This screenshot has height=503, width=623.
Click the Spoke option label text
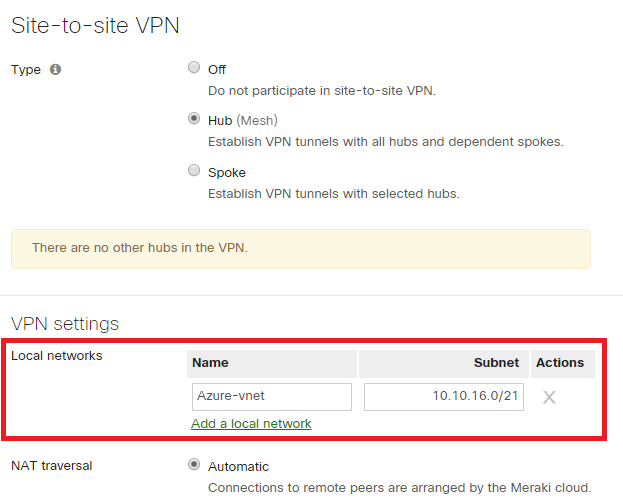tap(227, 173)
